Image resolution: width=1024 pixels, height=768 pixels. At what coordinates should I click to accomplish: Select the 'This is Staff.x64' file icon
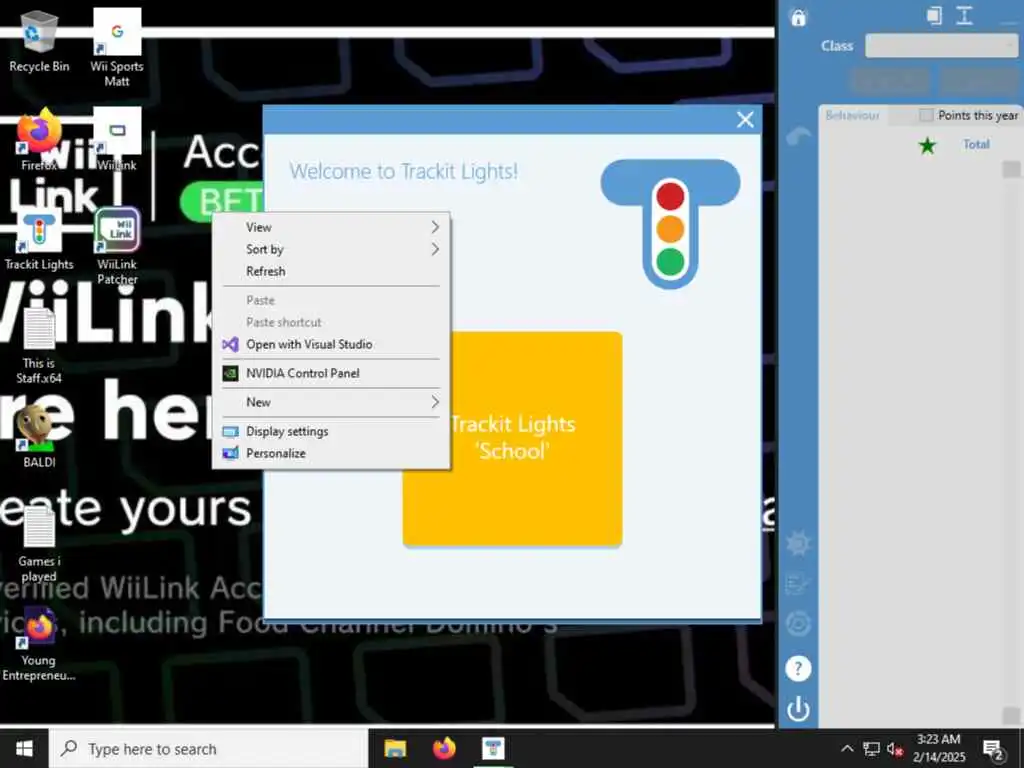[x=39, y=346]
